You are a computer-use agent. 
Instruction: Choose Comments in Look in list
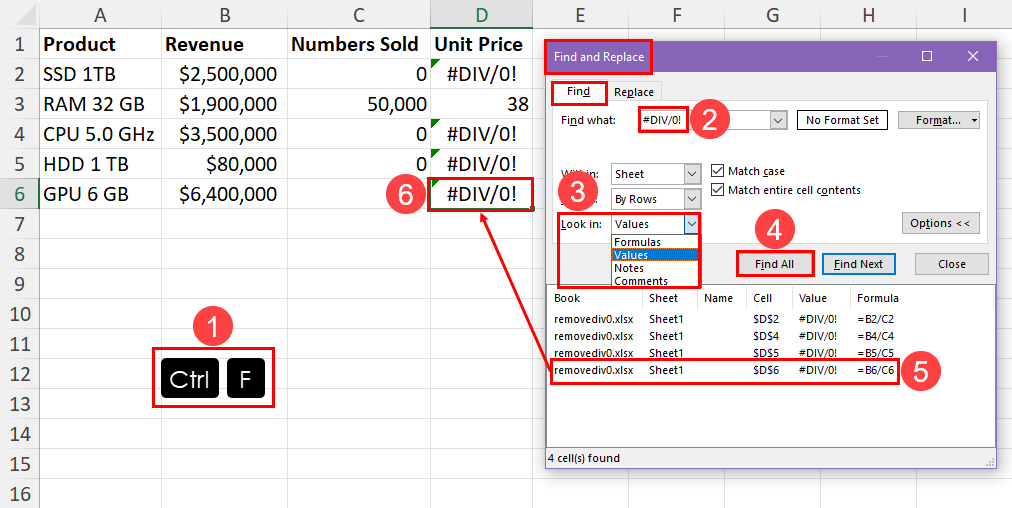tap(654, 281)
